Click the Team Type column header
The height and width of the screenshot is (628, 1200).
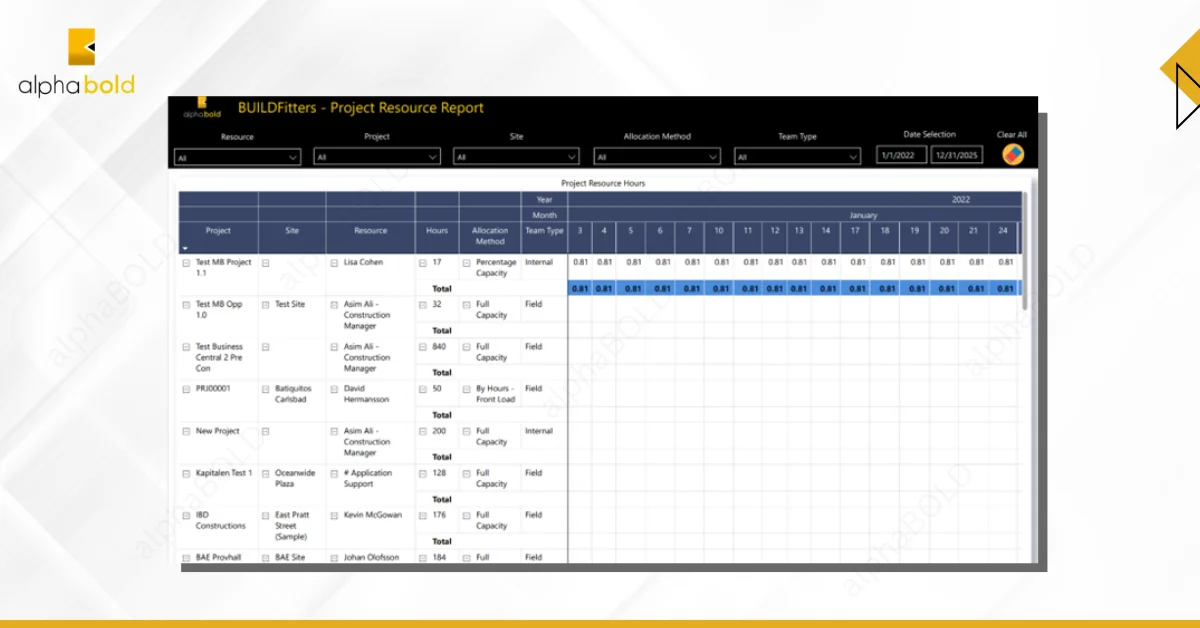point(544,230)
